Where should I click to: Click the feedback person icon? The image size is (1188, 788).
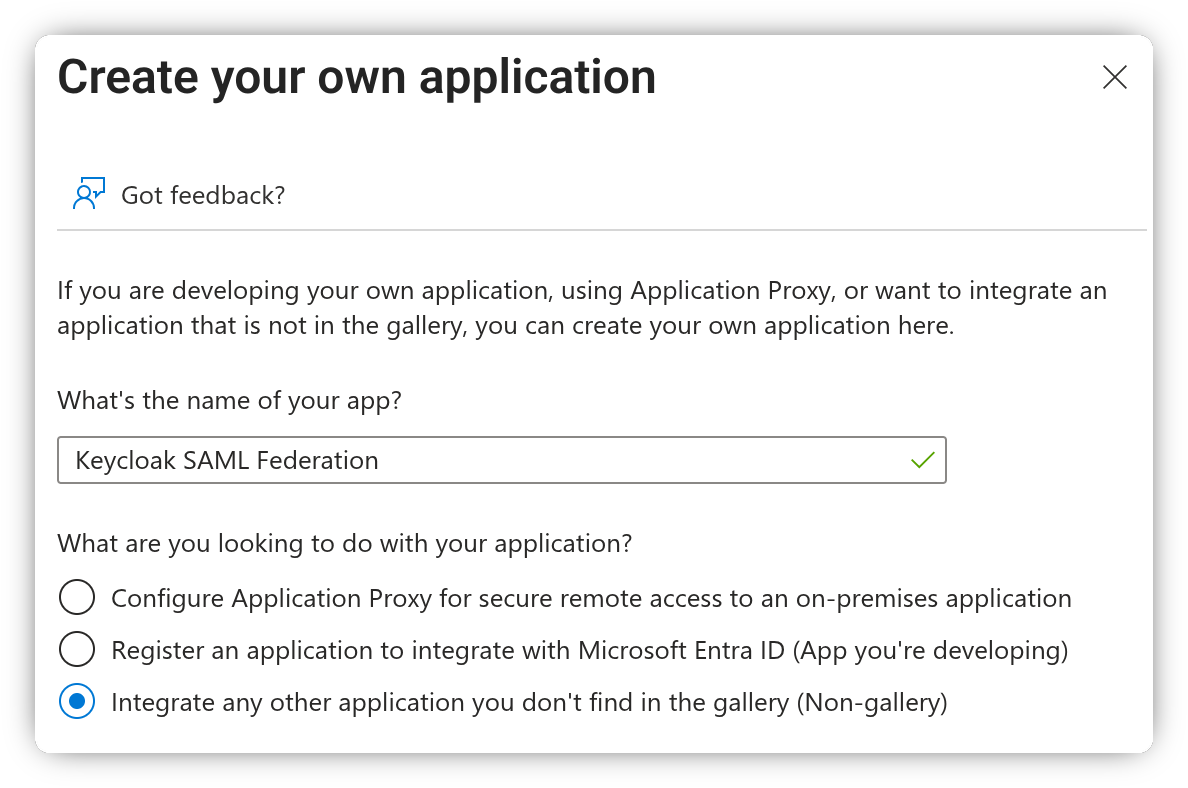coord(88,194)
